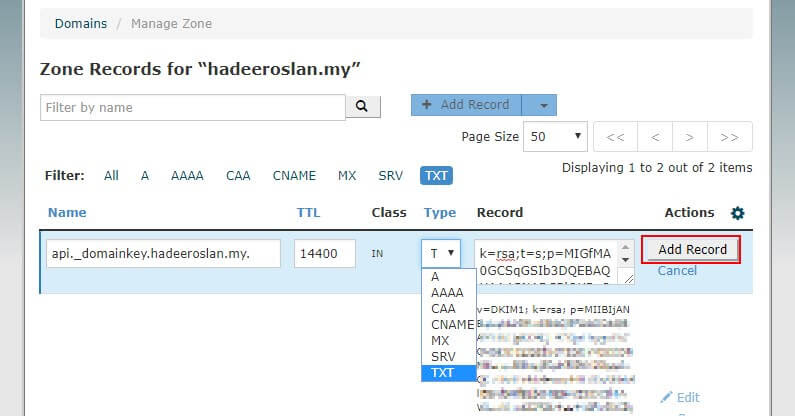
Task: Choose MX in the type list
Action: tap(440, 340)
